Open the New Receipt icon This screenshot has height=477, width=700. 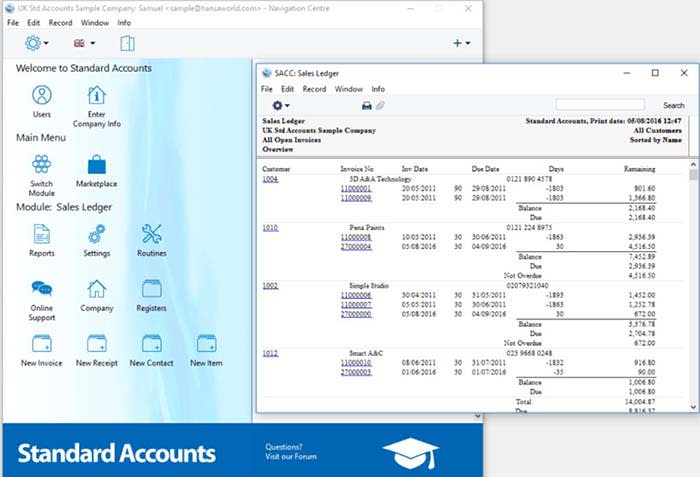click(x=96, y=345)
